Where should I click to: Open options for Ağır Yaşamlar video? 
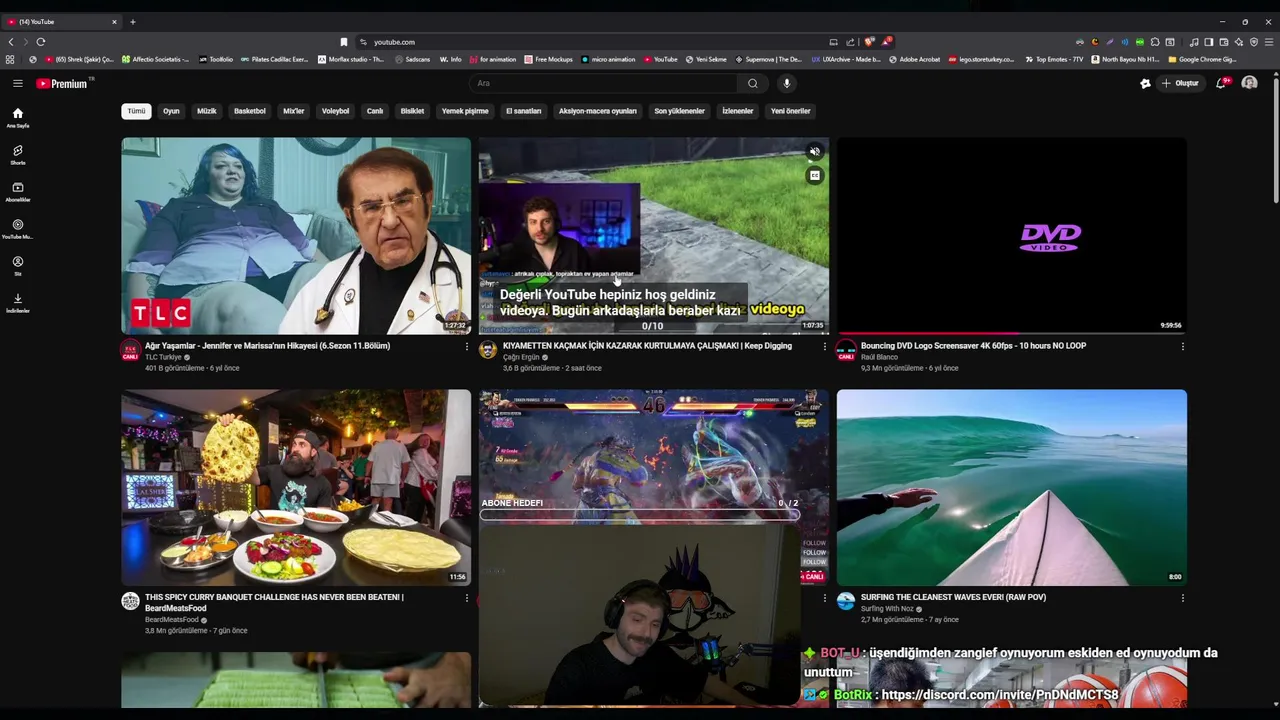coord(466,346)
